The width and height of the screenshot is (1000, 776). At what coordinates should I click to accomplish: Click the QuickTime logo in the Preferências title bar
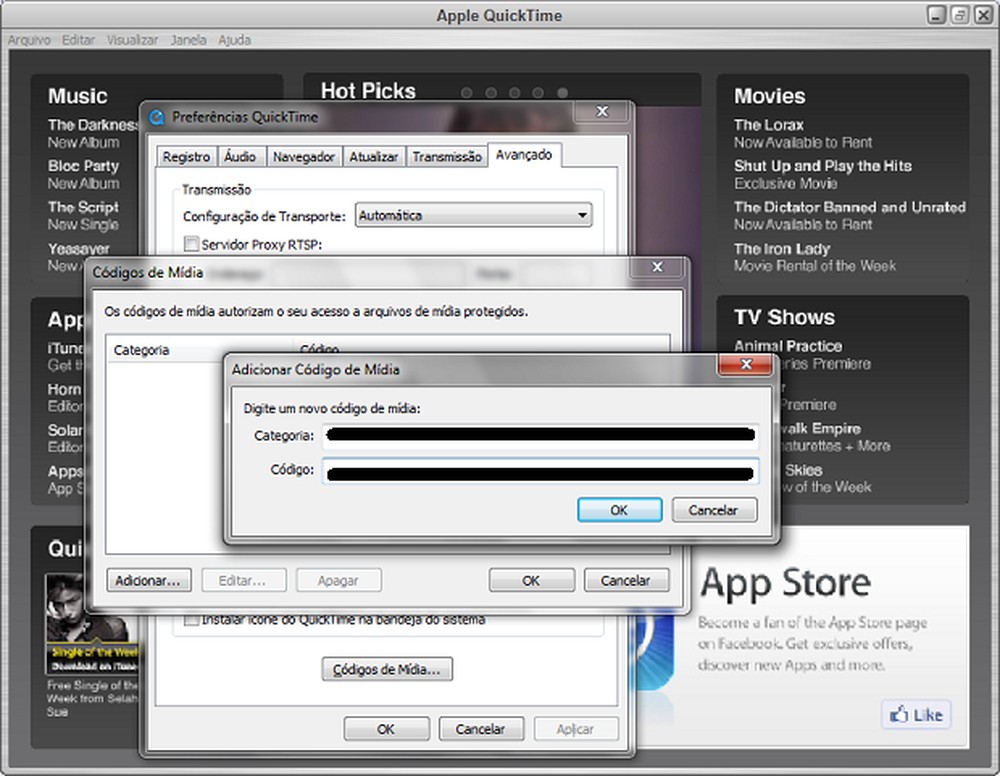[x=157, y=116]
